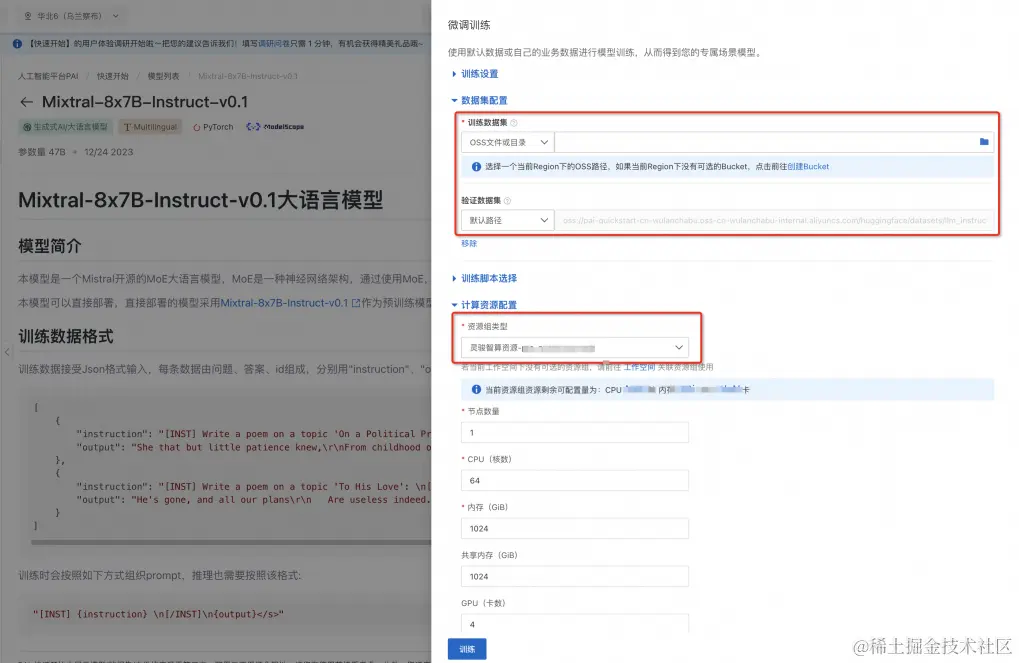Click the 生成式AI/大语言模型 tag
Screen dimensions: 1019x663
pos(65,127)
